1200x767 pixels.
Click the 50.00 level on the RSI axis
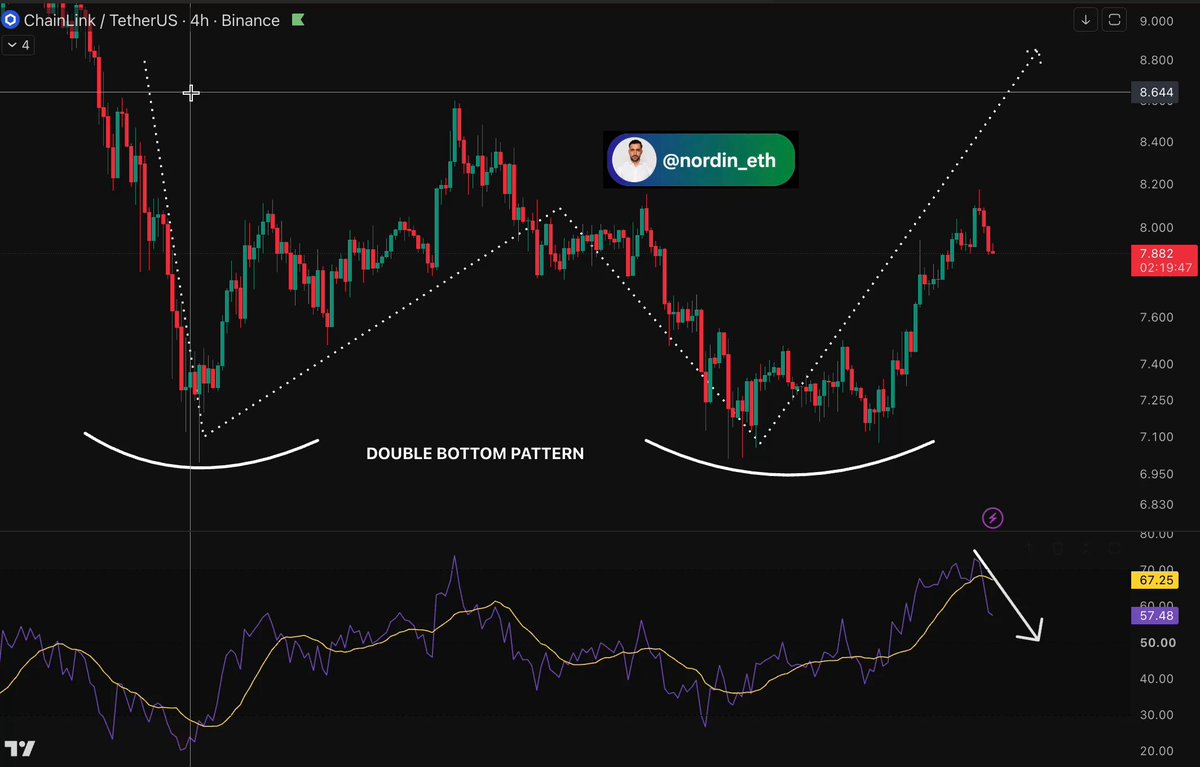point(1156,643)
